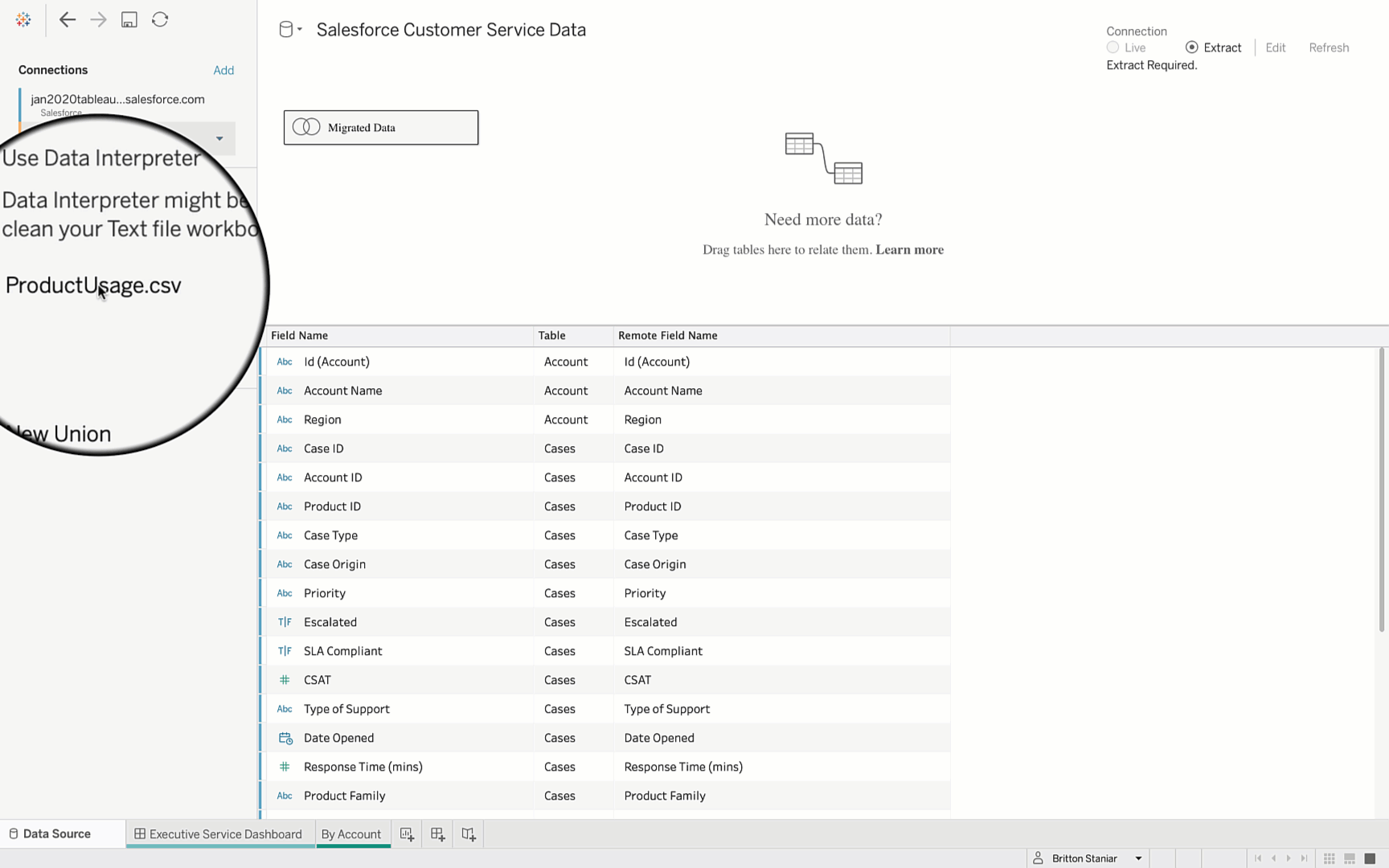Click the number icon for Response Time (mins)
The image size is (1389, 868).
(x=285, y=767)
